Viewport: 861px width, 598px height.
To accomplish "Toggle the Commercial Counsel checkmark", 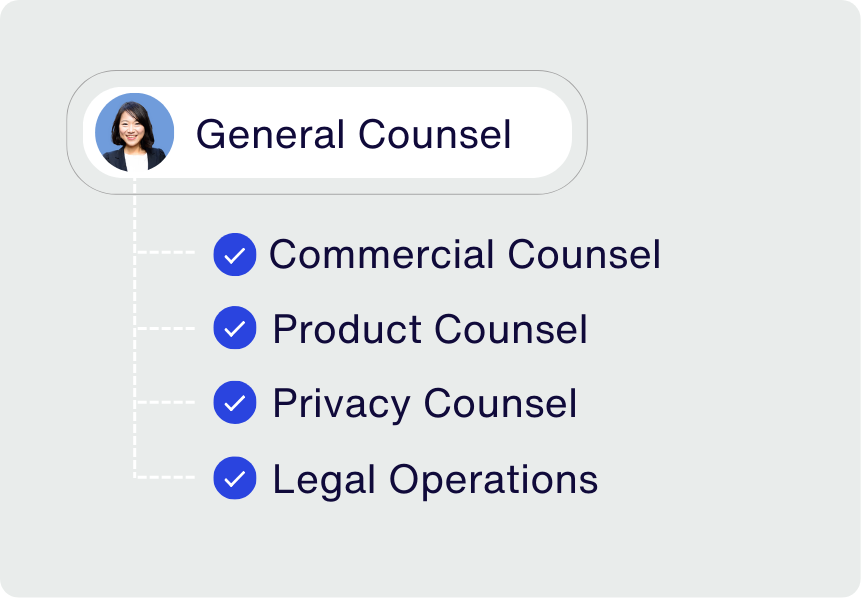I will pyautogui.click(x=234, y=254).
